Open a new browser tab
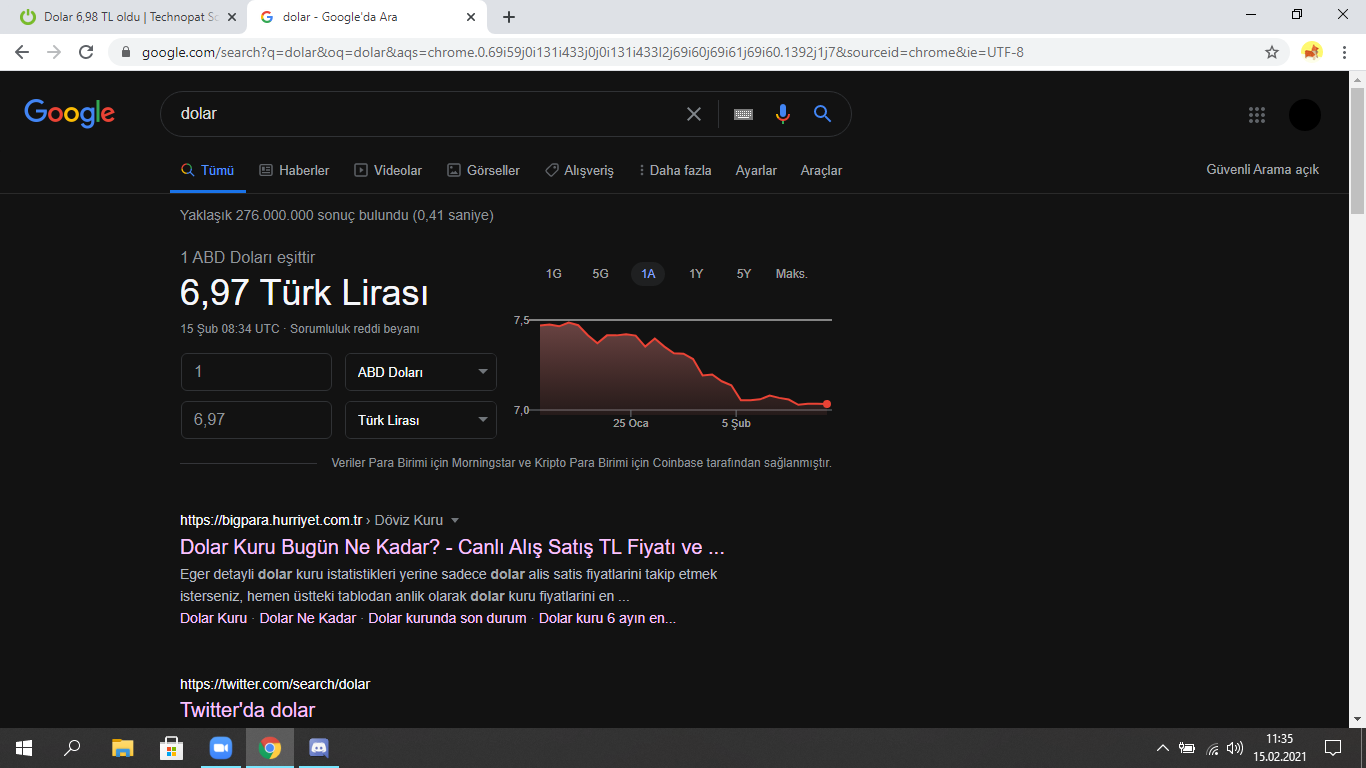Image resolution: width=1366 pixels, height=768 pixels. [x=509, y=17]
